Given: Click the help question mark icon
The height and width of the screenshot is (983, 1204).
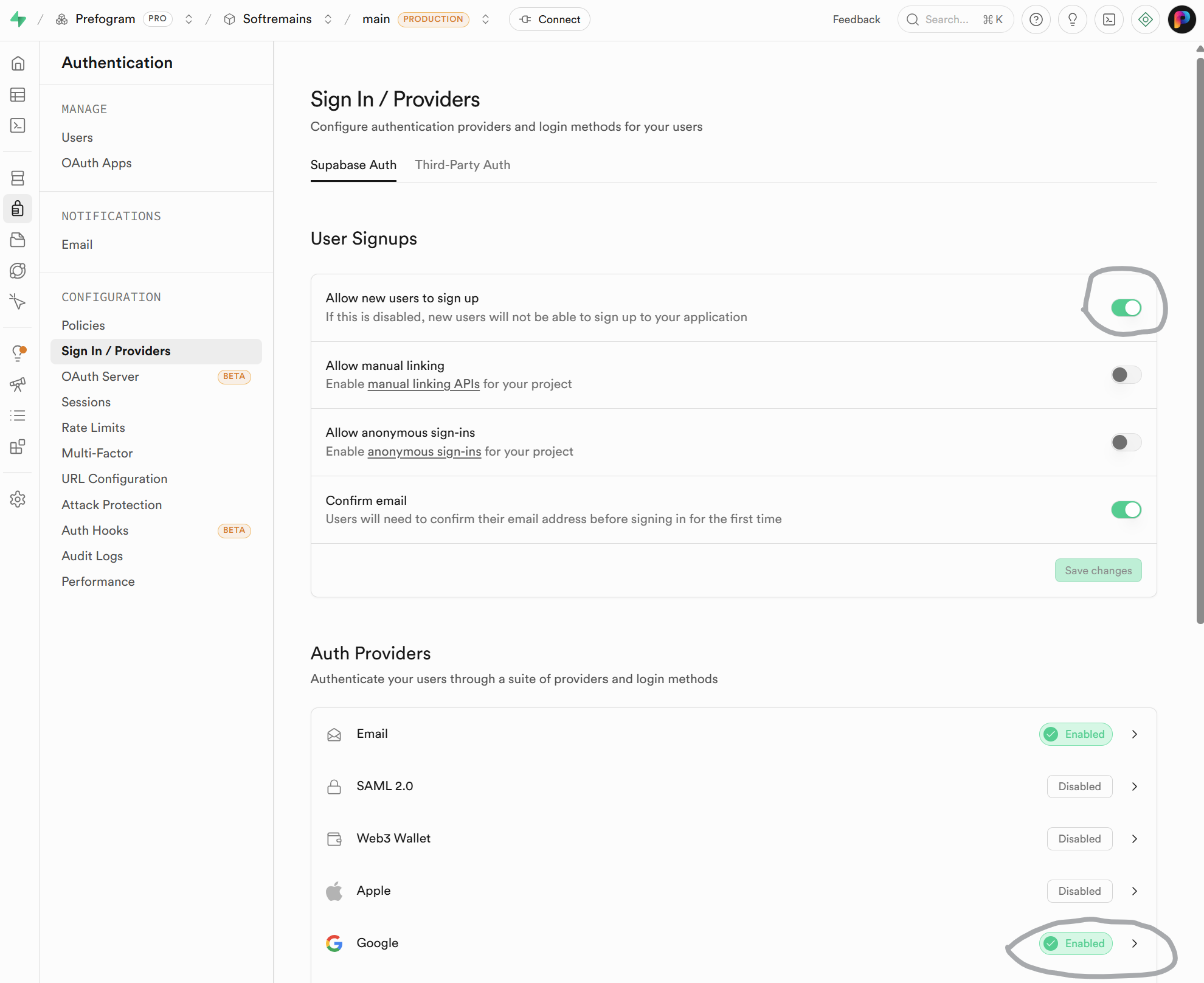Looking at the screenshot, I should pyautogui.click(x=1036, y=19).
